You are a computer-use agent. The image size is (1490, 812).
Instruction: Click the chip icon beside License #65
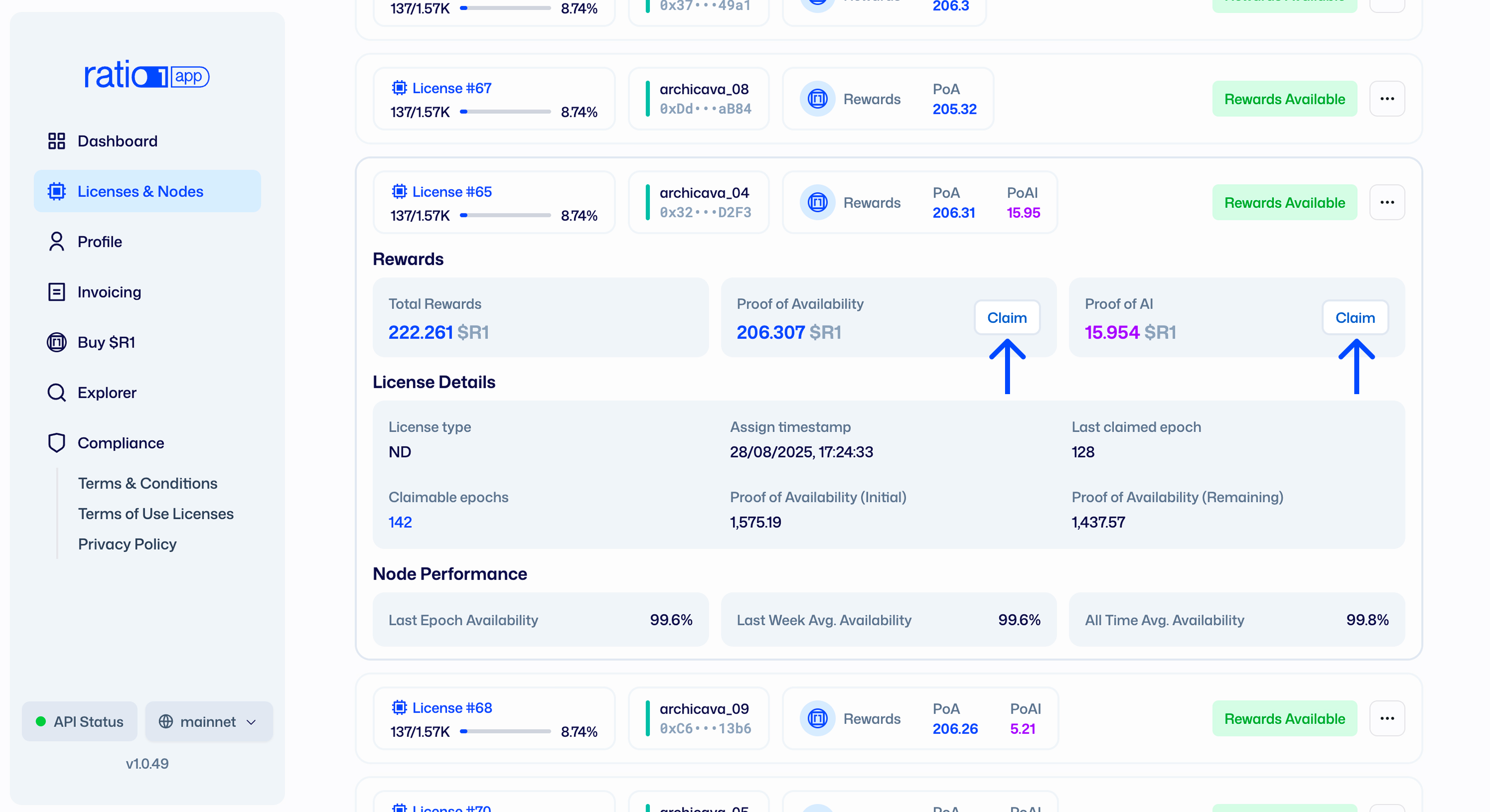[399, 192]
